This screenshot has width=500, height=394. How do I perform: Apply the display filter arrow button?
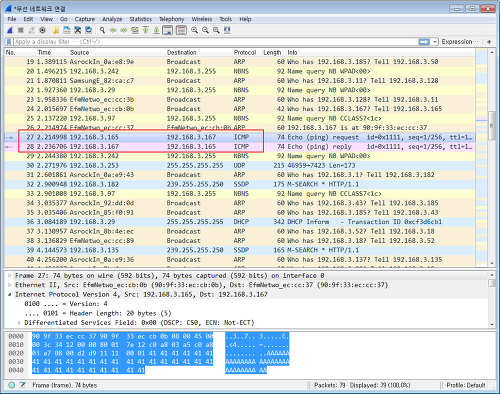coord(424,42)
